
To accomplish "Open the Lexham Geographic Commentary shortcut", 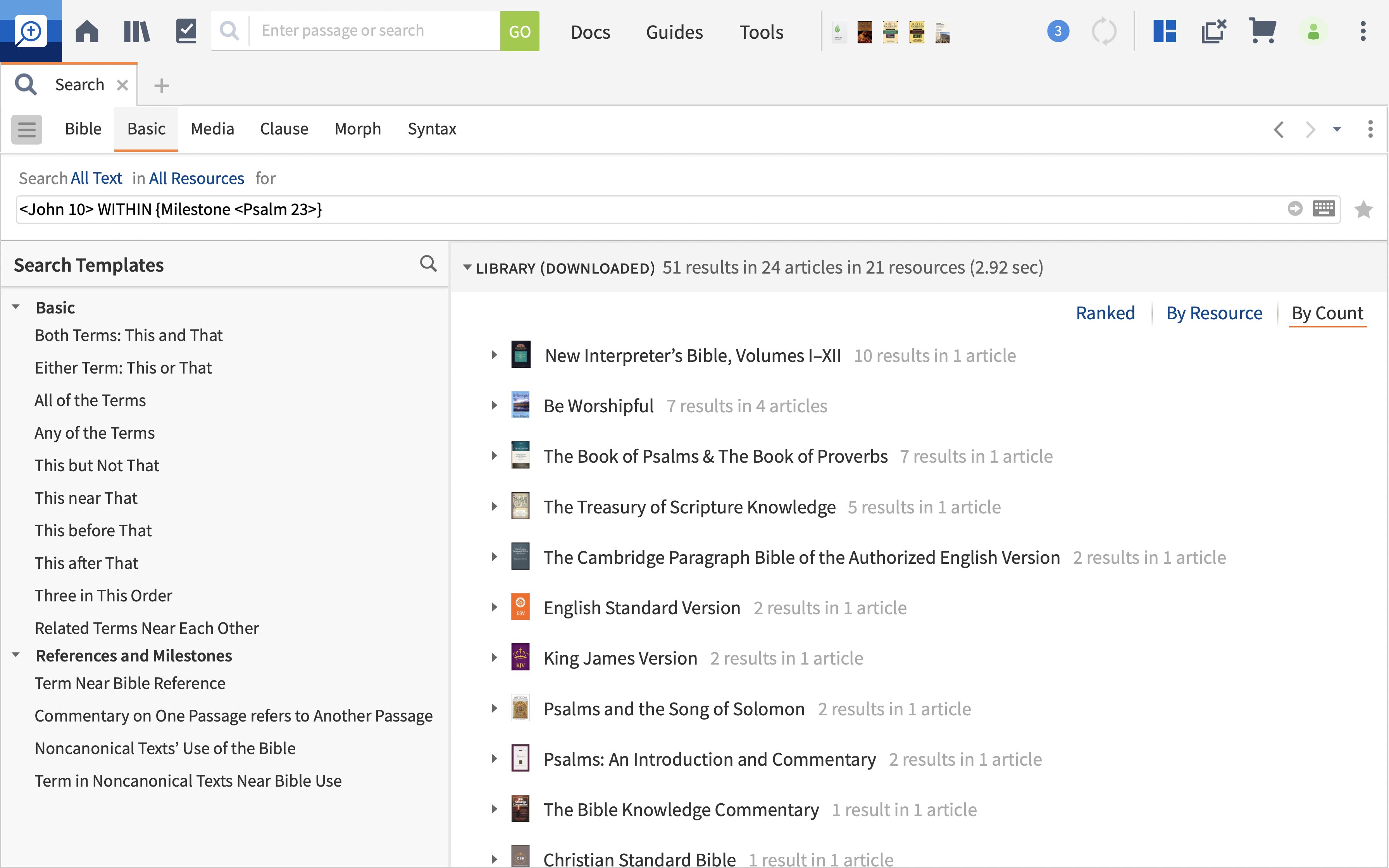I will [x=942, y=32].
